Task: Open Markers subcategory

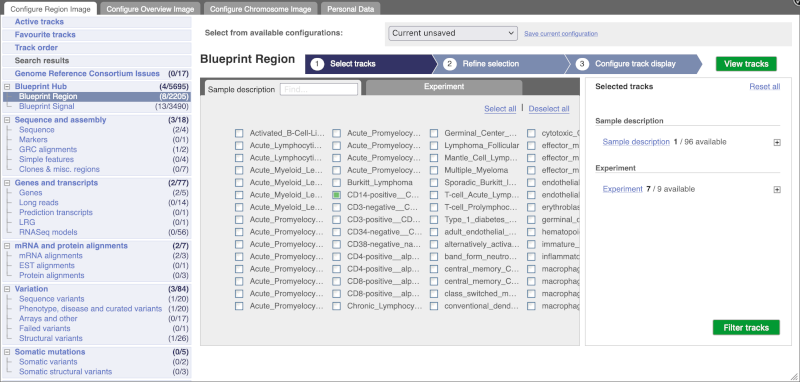Action: [33, 140]
